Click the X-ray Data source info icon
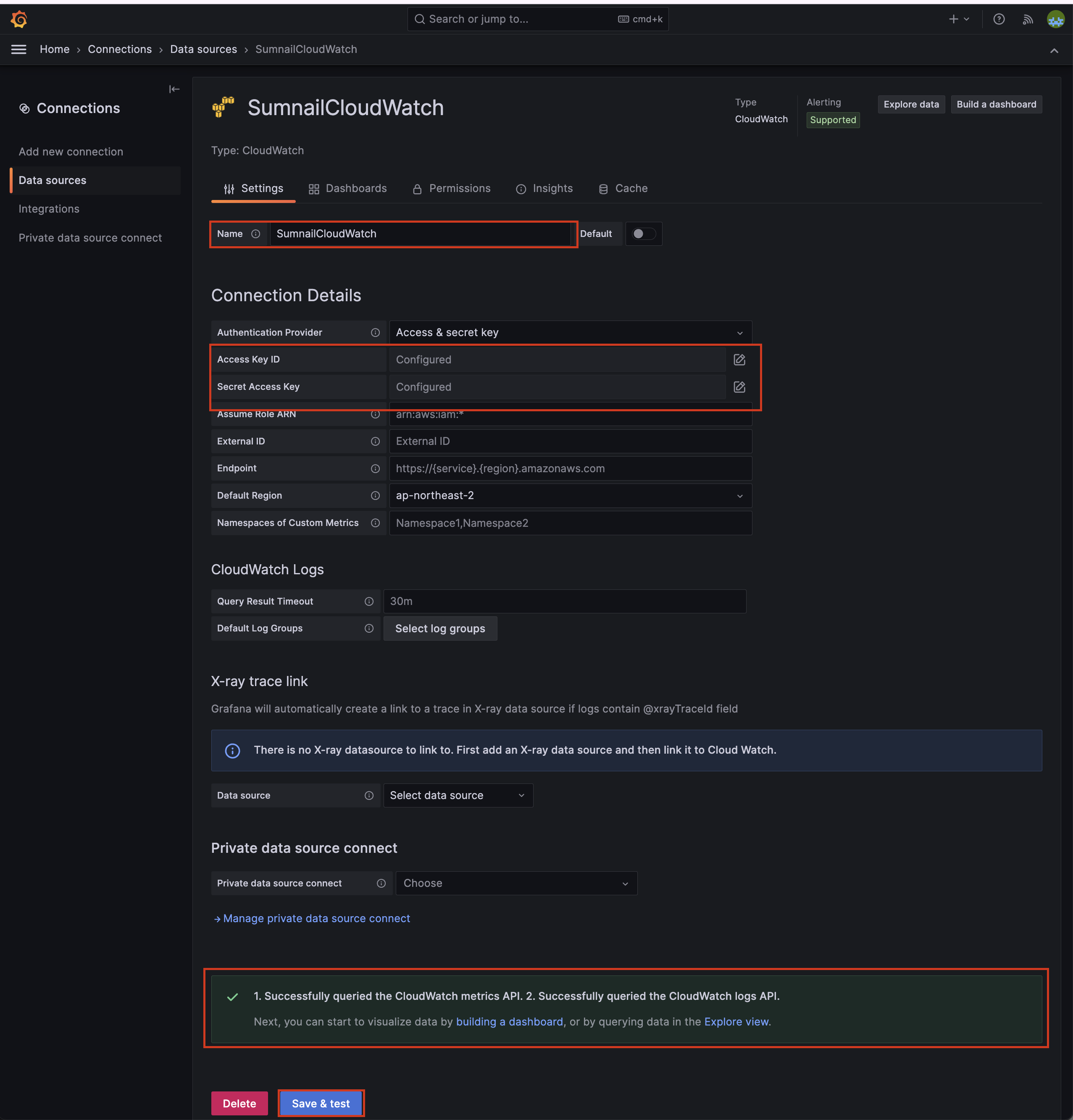The image size is (1073, 1120). coord(369,795)
